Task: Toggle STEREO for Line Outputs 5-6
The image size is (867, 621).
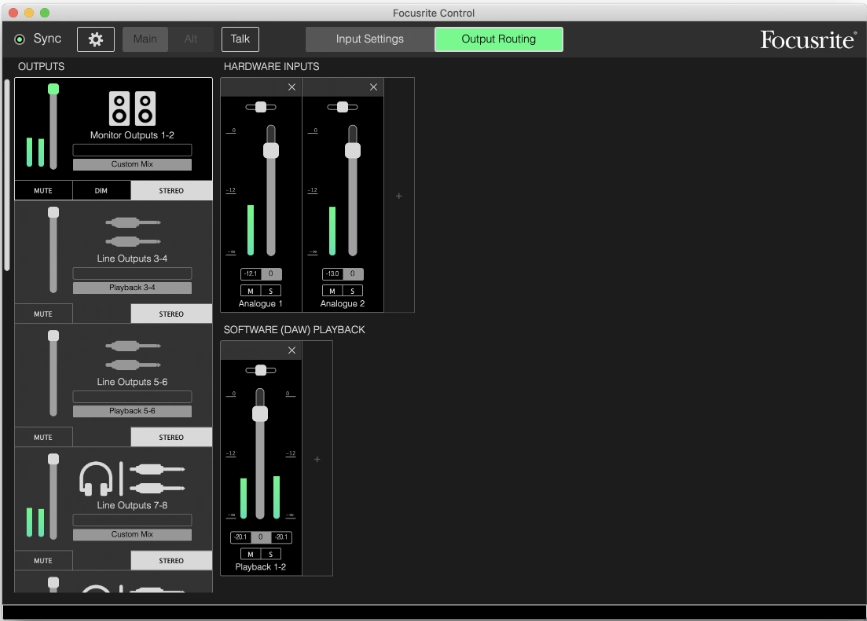Action: click(x=171, y=437)
